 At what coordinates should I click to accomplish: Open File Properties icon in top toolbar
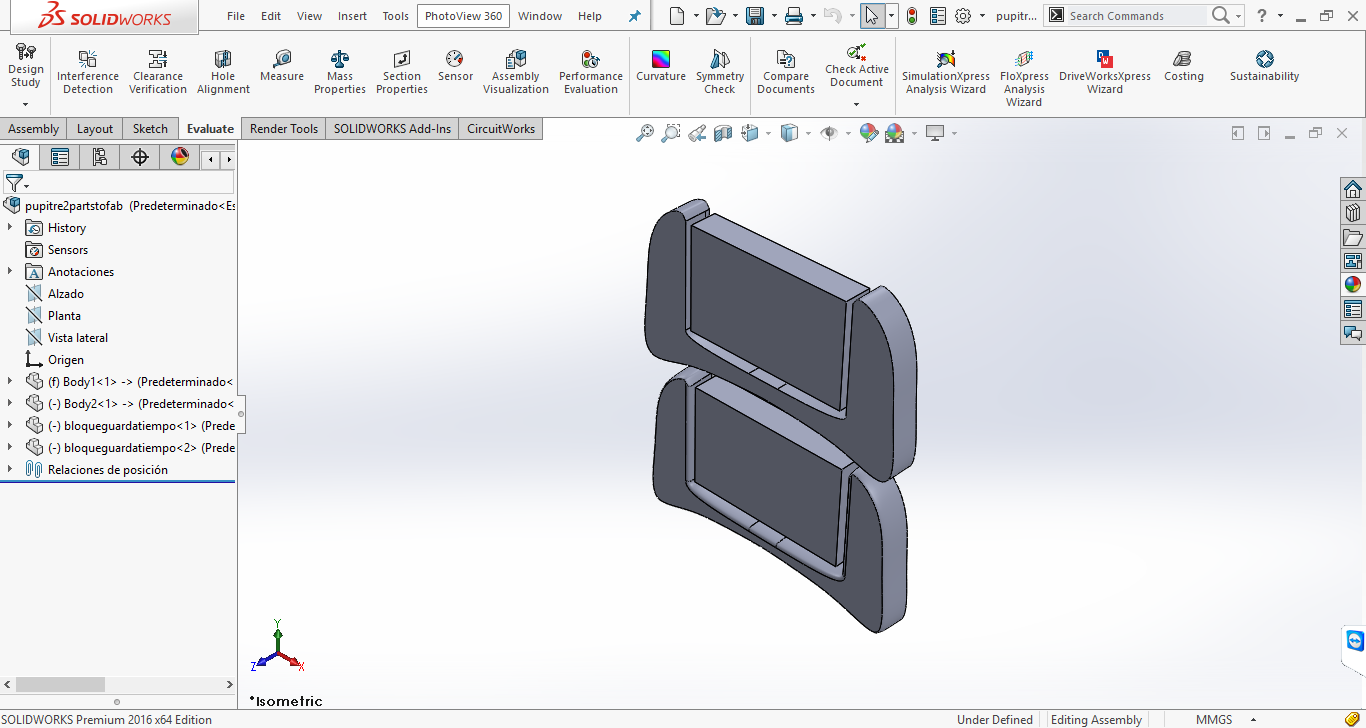pos(938,16)
